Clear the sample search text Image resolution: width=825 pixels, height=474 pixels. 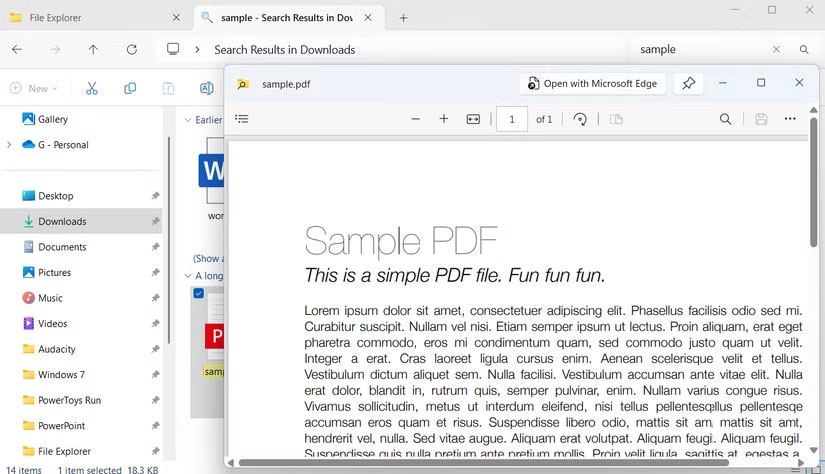tap(776, 49)
